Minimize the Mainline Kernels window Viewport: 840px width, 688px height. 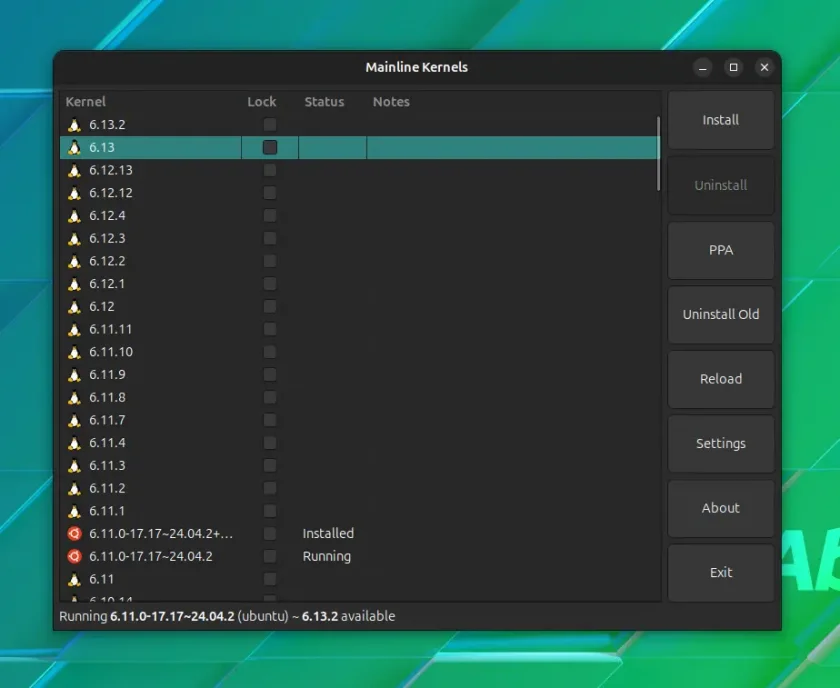click(x=703, y=68)
